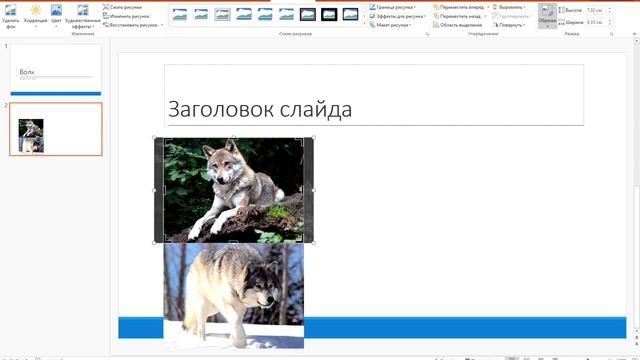The height and width of the screenshot is (360, 640).
Task: Expand the picture styles gallery More arrow
Action: click(364, 24)
